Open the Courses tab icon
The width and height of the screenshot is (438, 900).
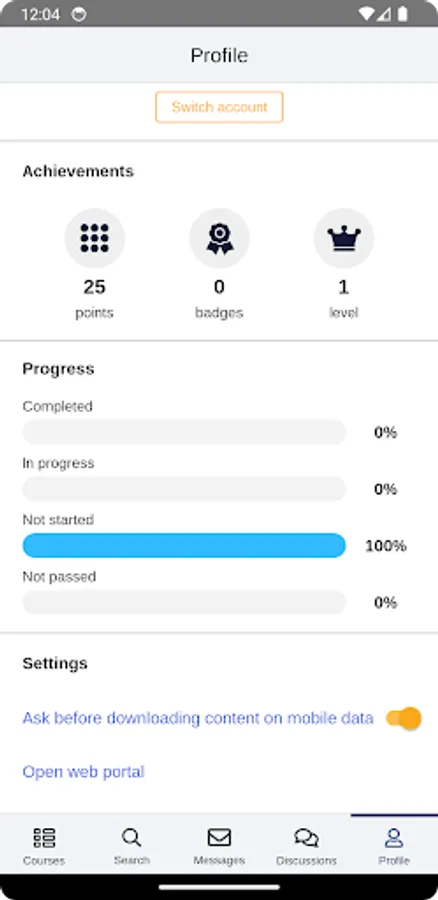(x=44, y=838)
